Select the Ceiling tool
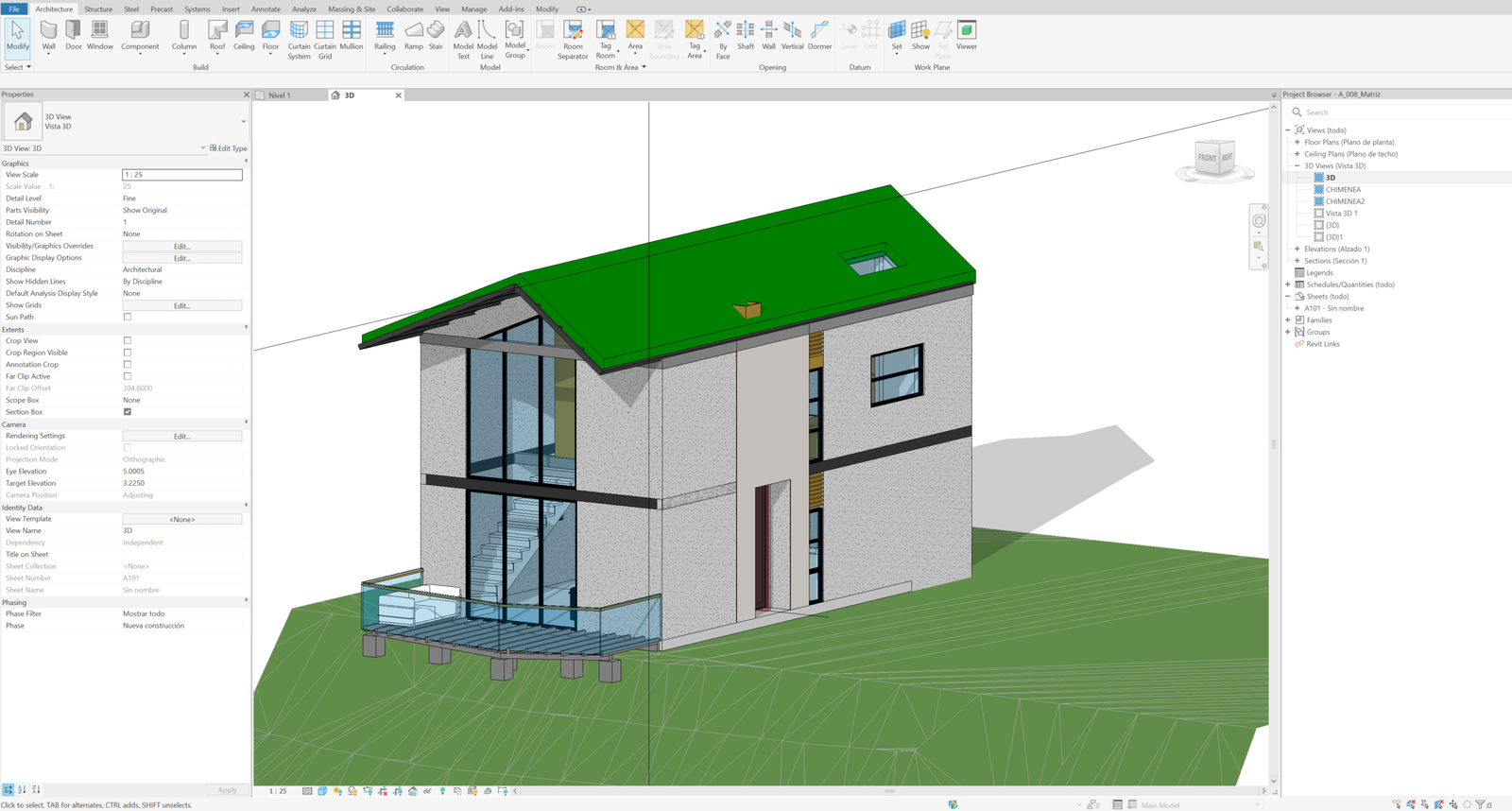The image size is (1512, 811). [244, 36]
